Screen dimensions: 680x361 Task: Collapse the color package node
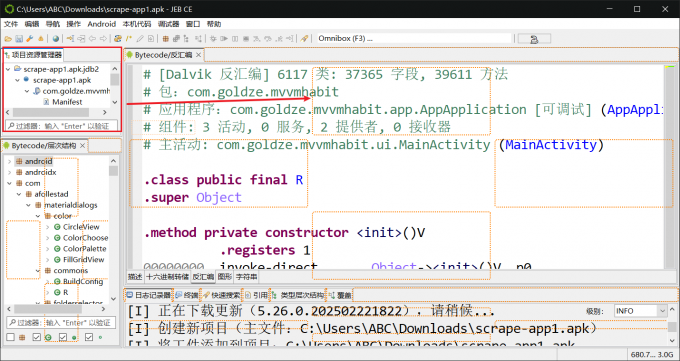(38, 216)
